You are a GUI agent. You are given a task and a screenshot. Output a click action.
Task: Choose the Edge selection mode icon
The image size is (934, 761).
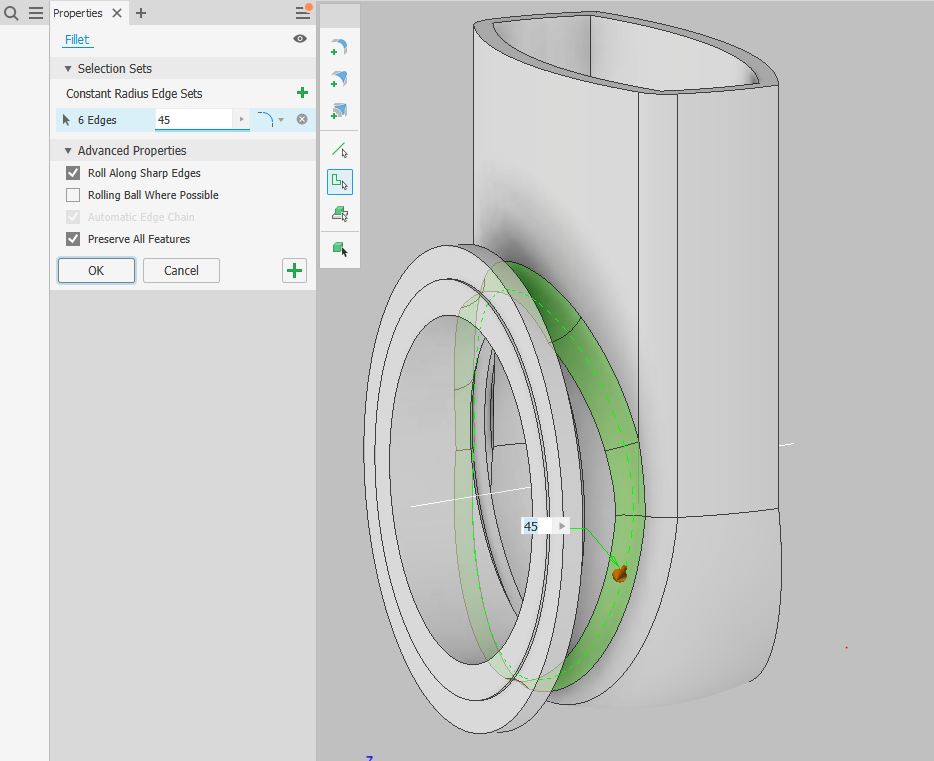[339, 150]
